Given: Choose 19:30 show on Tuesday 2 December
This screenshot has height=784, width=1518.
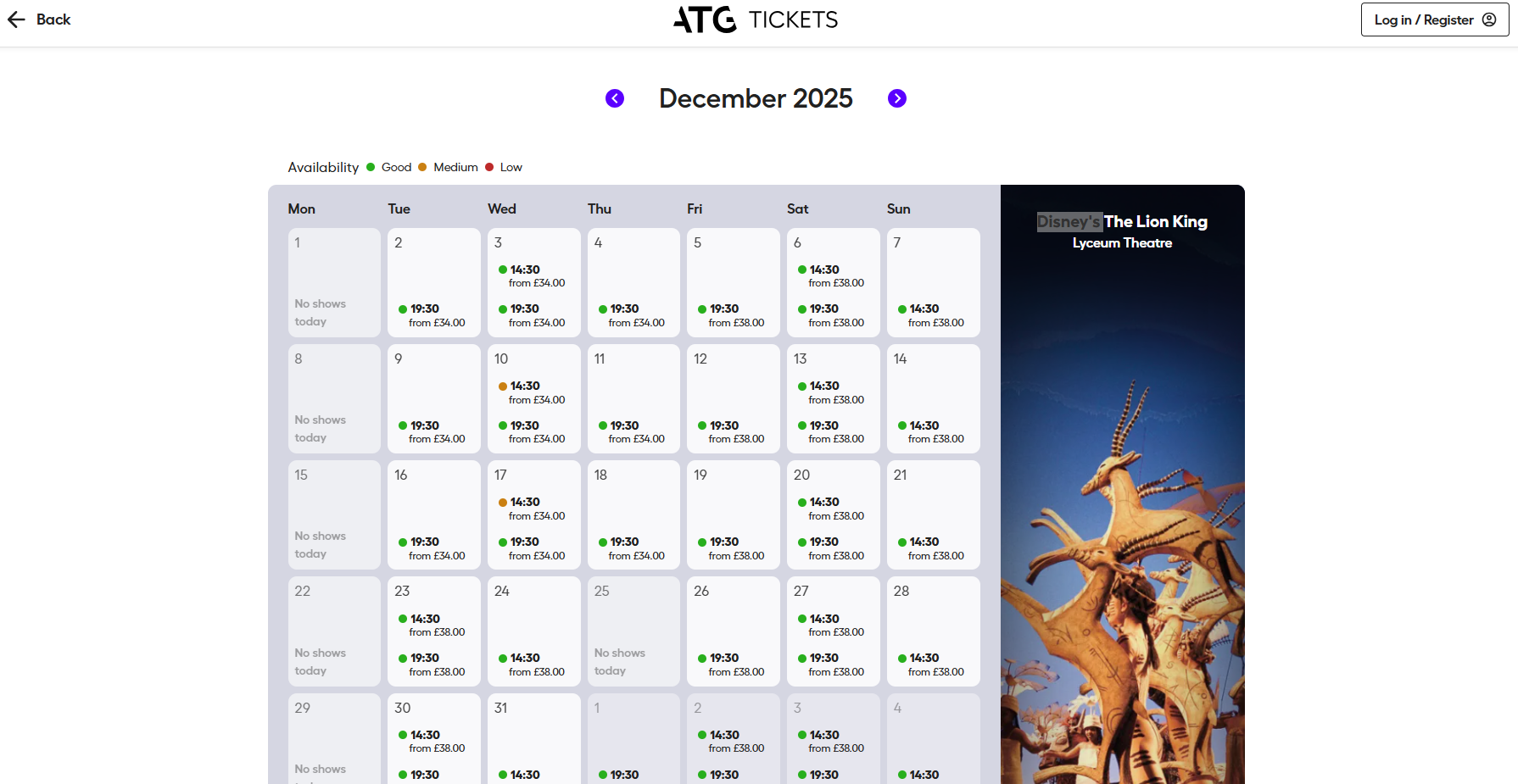Looking at the screenshot, I should tap(432, 315).
